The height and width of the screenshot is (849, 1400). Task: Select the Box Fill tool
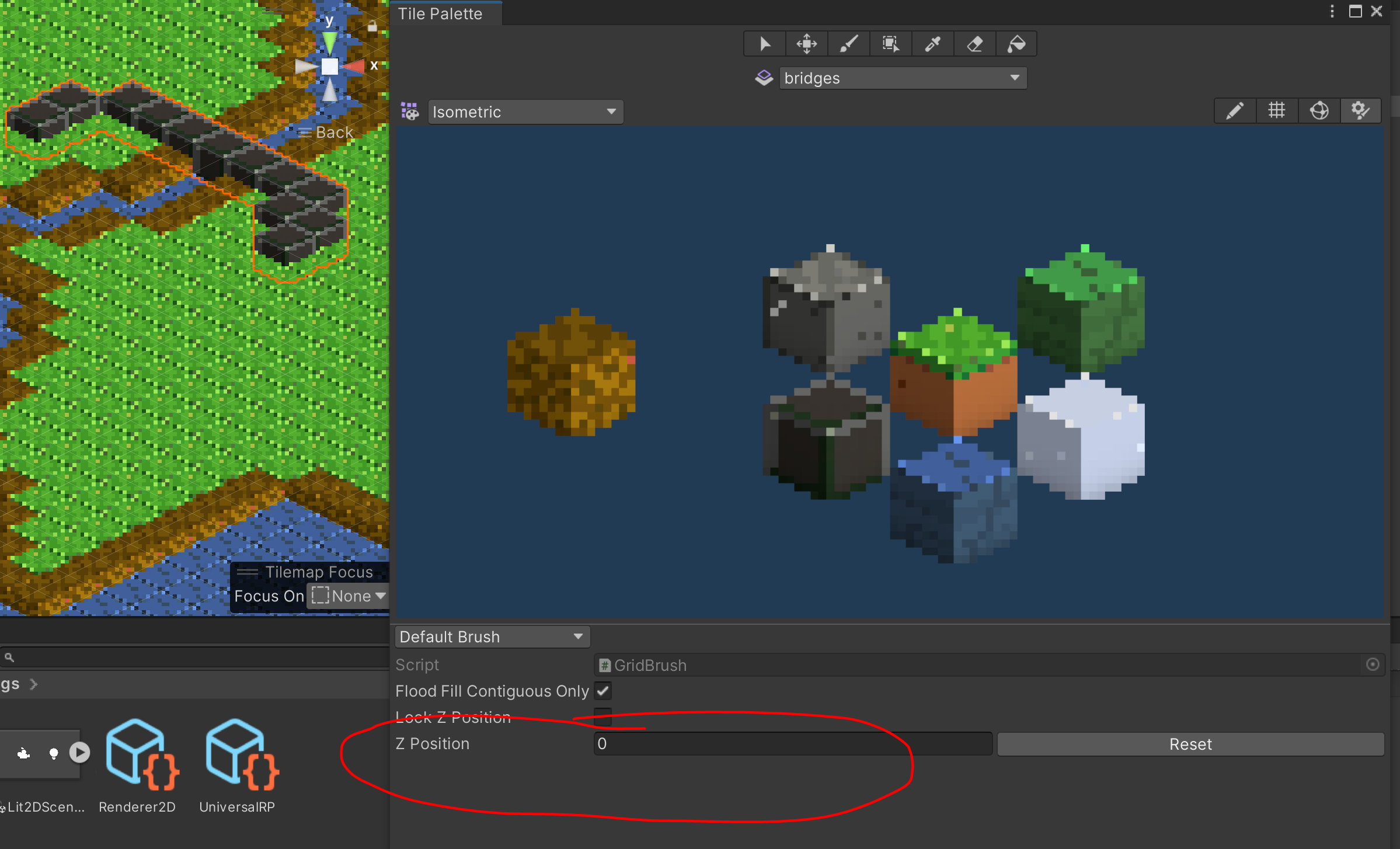(890, 44)
